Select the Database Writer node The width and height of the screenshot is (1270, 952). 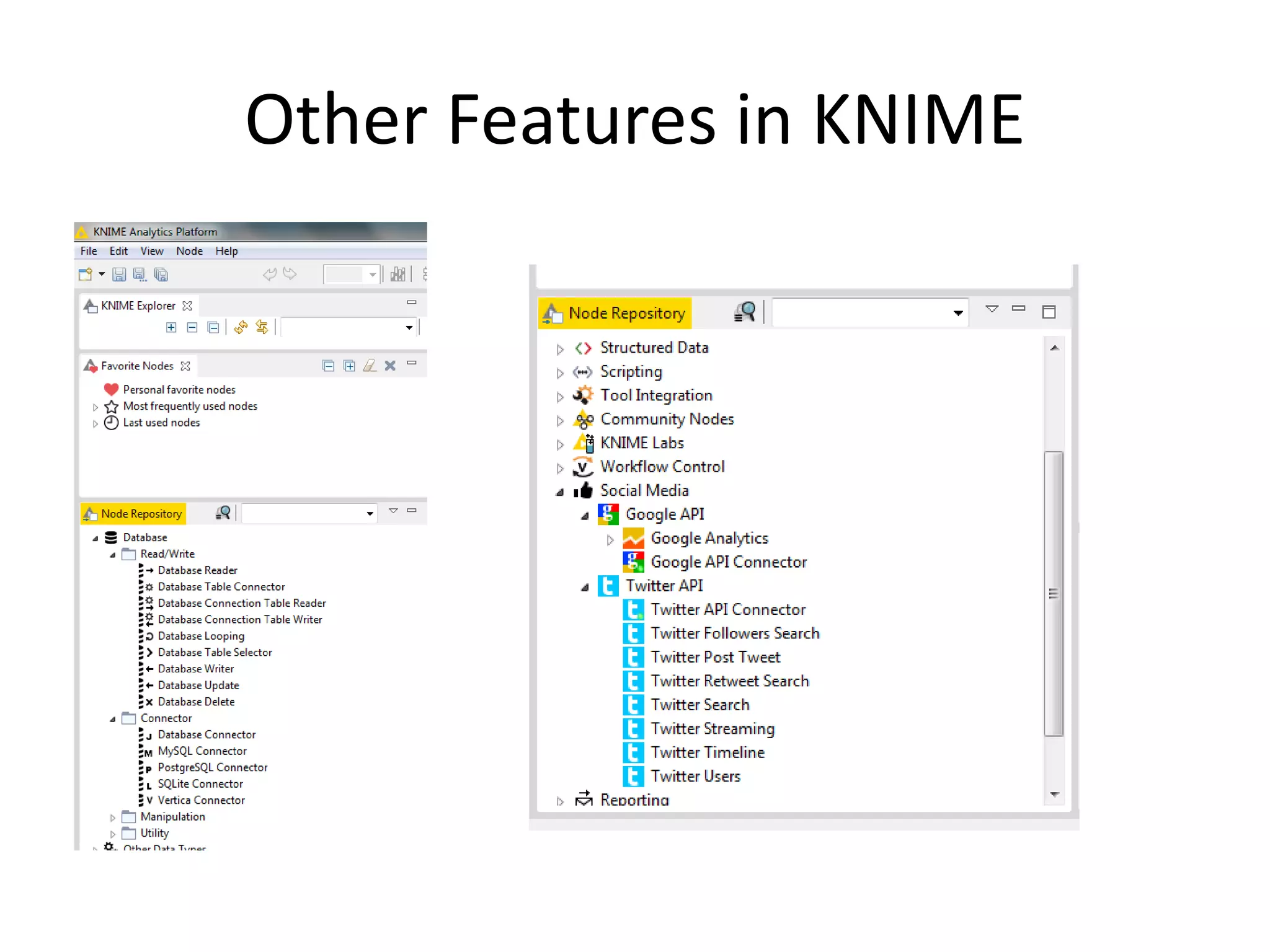(x=196, y=669)
